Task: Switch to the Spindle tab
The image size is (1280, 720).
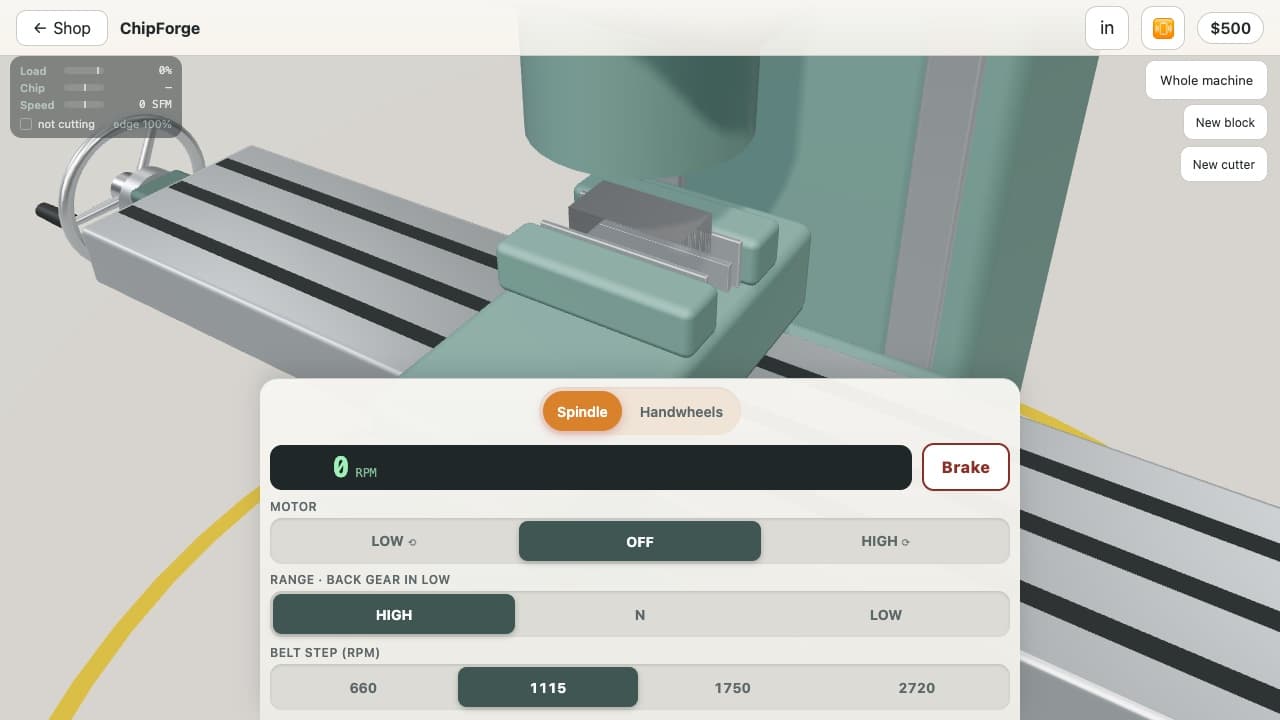Action: pos(582,411)
